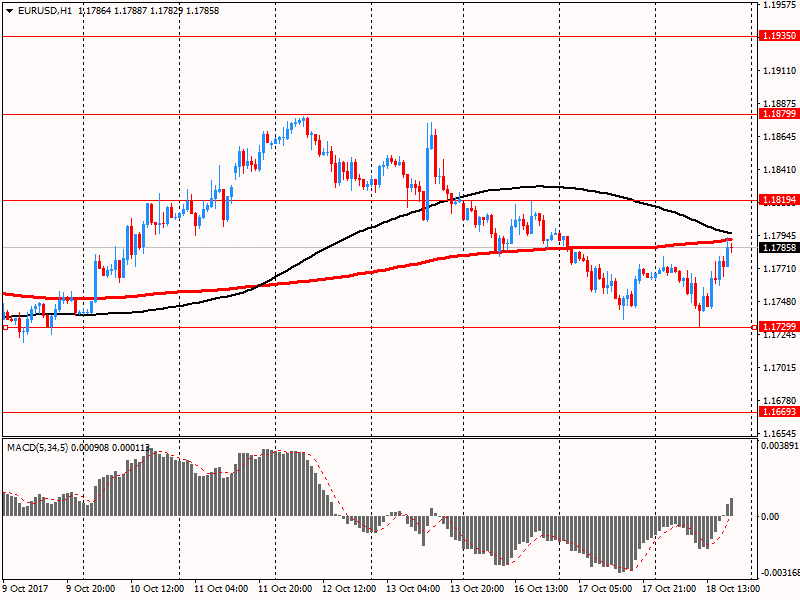The height and width of the screenshot is (600, 800).
Task: Select the red 1.17299 level price tag
Action: point(779,327)
